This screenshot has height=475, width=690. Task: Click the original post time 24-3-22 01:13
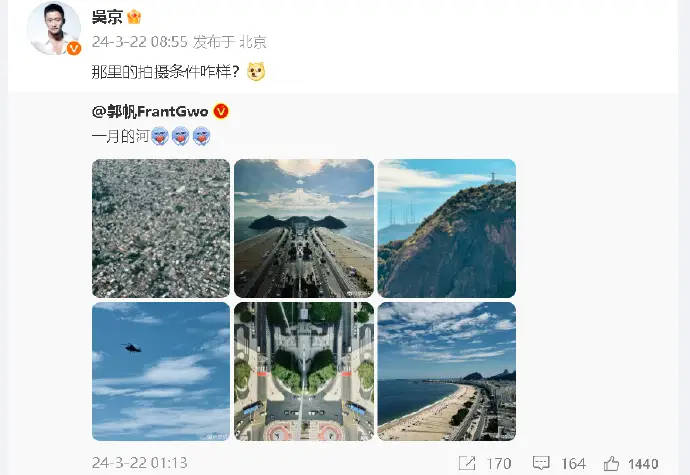click(x=140, y=463)
